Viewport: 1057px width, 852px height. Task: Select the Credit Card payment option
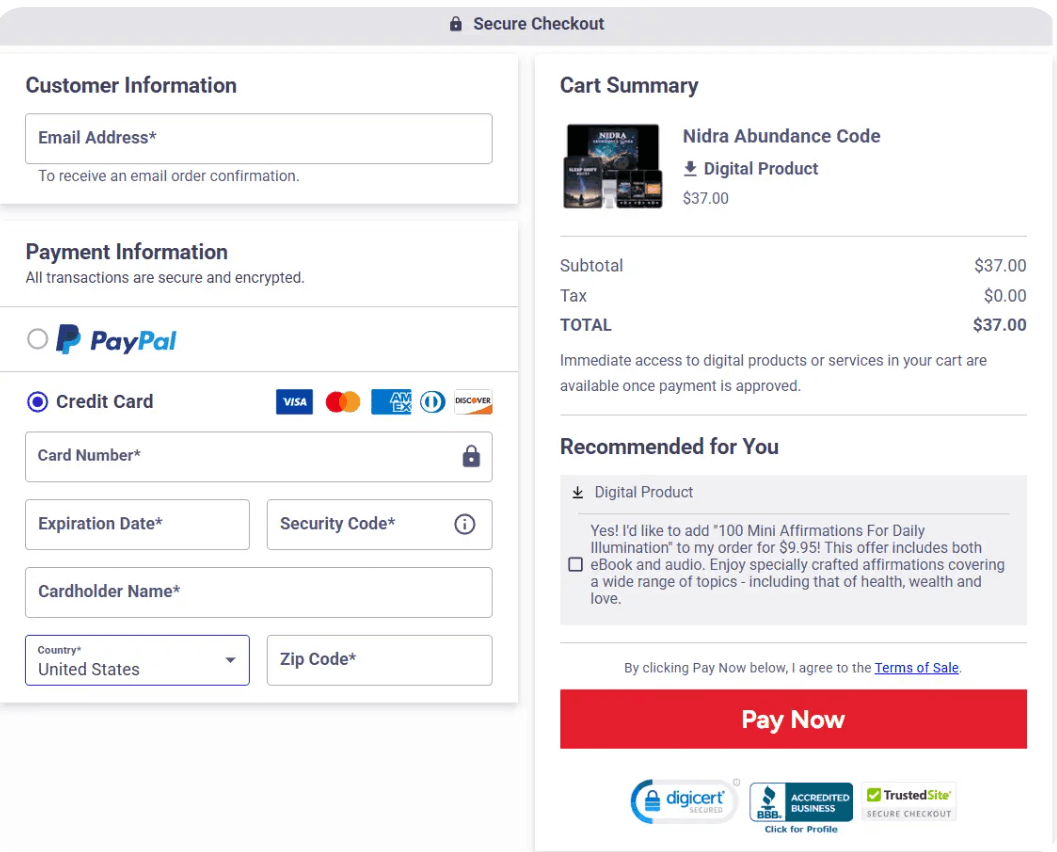pyautogui.click(x=37, y=401)
